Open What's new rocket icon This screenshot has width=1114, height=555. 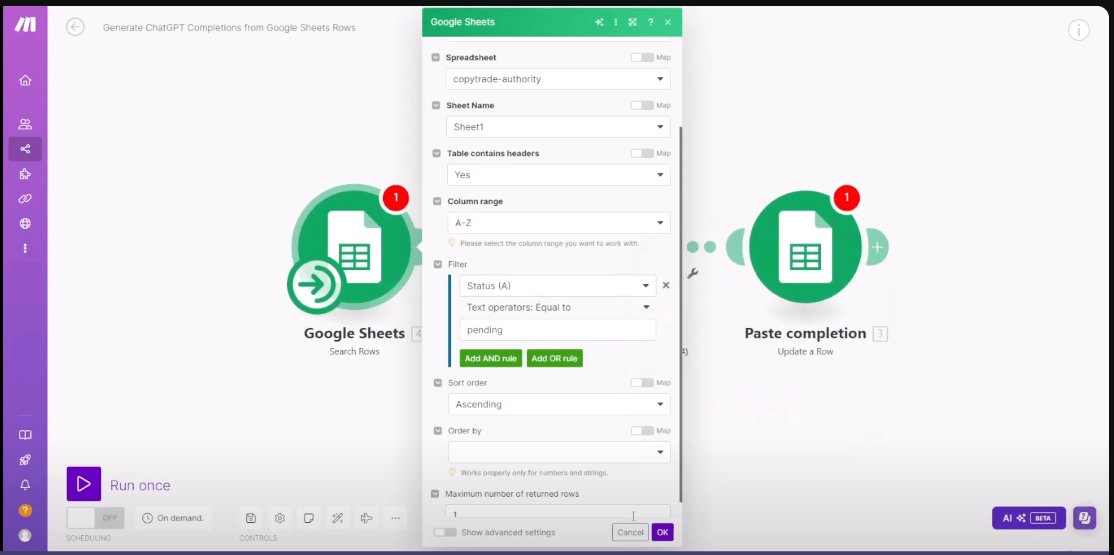point(25,460)
